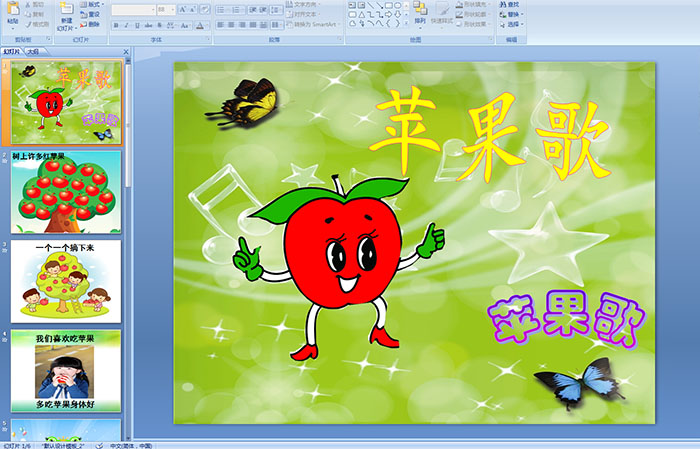Screen dimensions: 700x449
Task: Open the line spacing dropdown
Action: coord(276,10)
